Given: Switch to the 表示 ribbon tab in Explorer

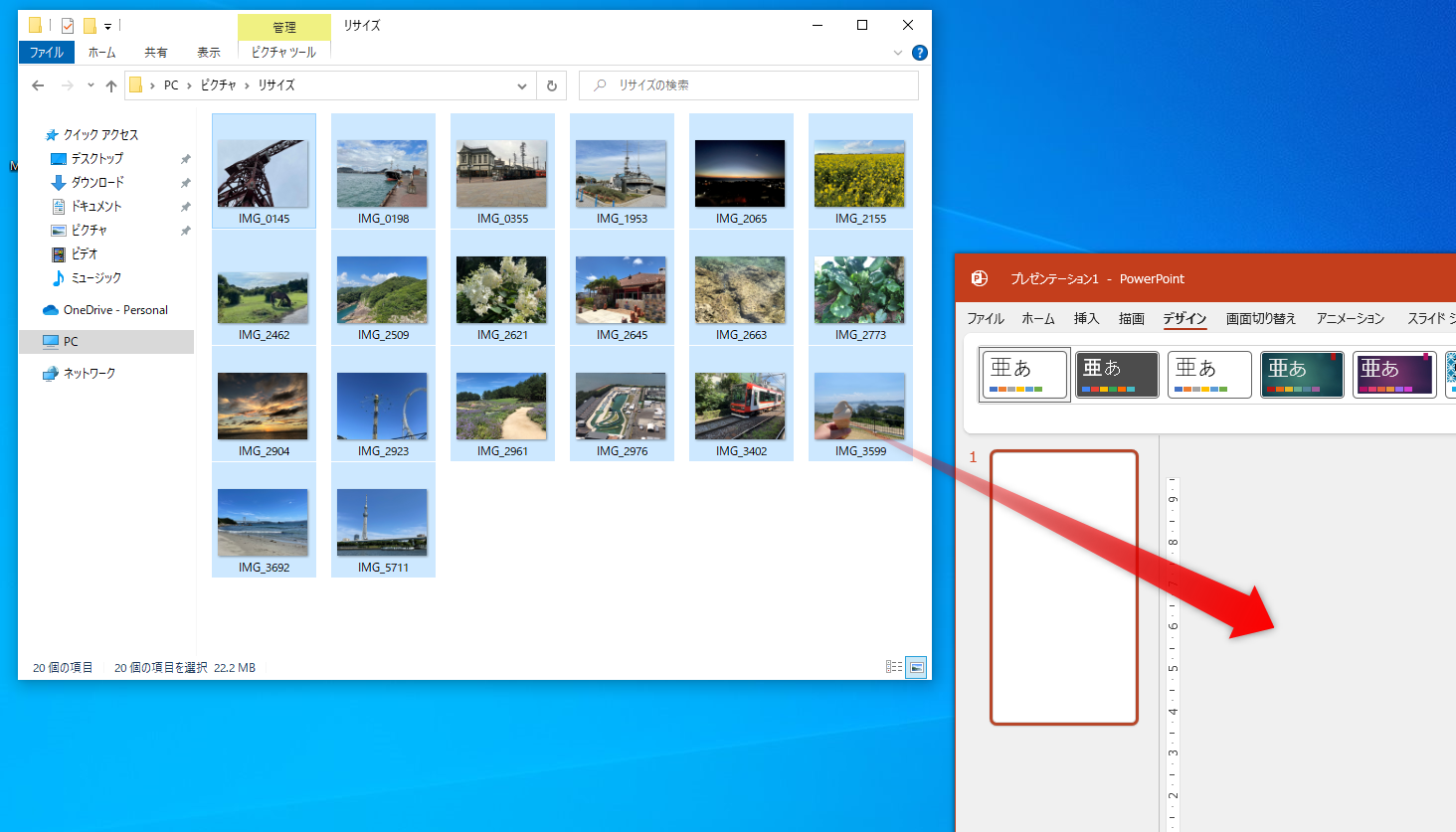Looking at the screenshot, I should 208,53.
